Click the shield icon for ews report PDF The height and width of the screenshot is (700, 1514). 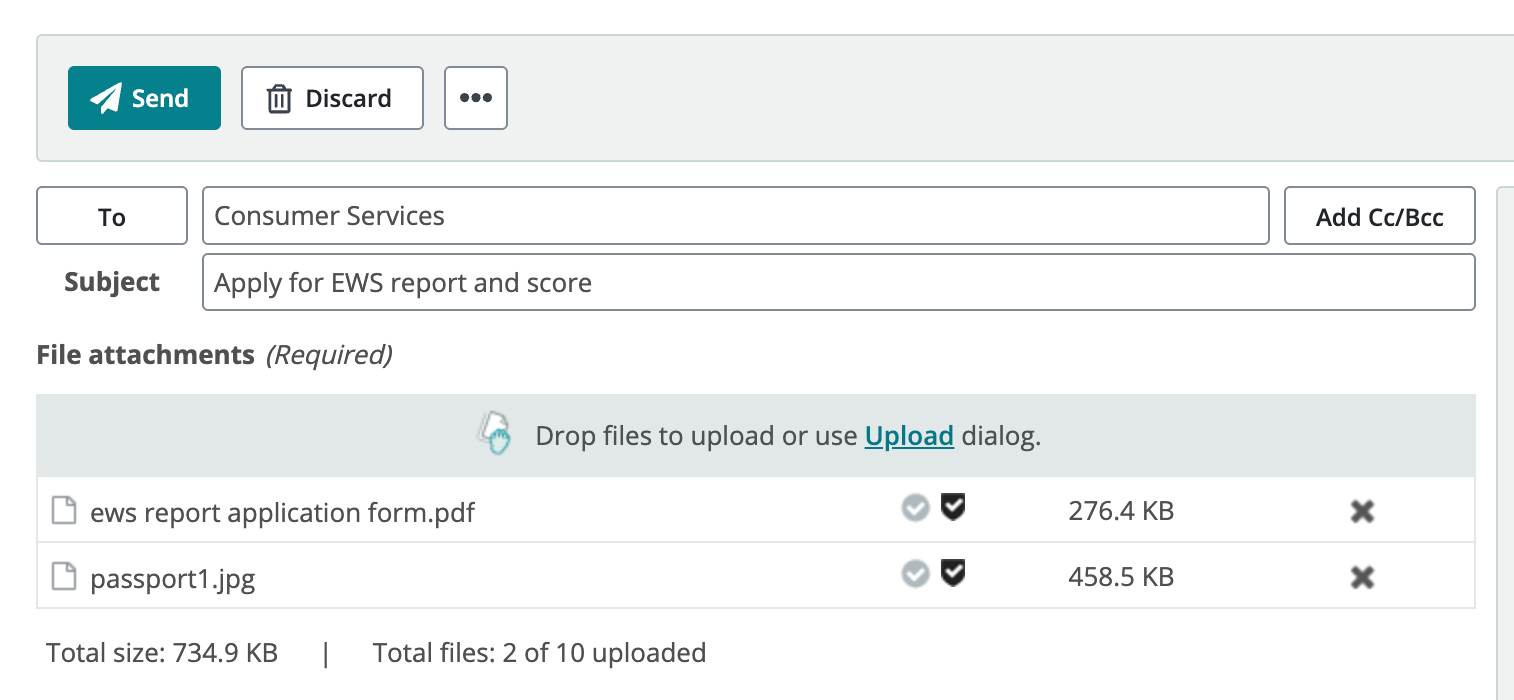953,508
